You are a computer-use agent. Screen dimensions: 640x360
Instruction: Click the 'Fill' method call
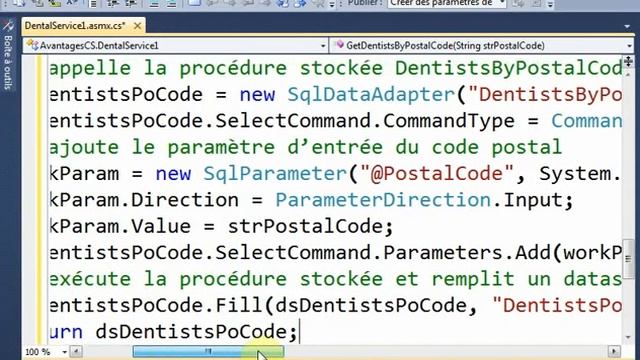pyautogui.click(x=238, y=305)
